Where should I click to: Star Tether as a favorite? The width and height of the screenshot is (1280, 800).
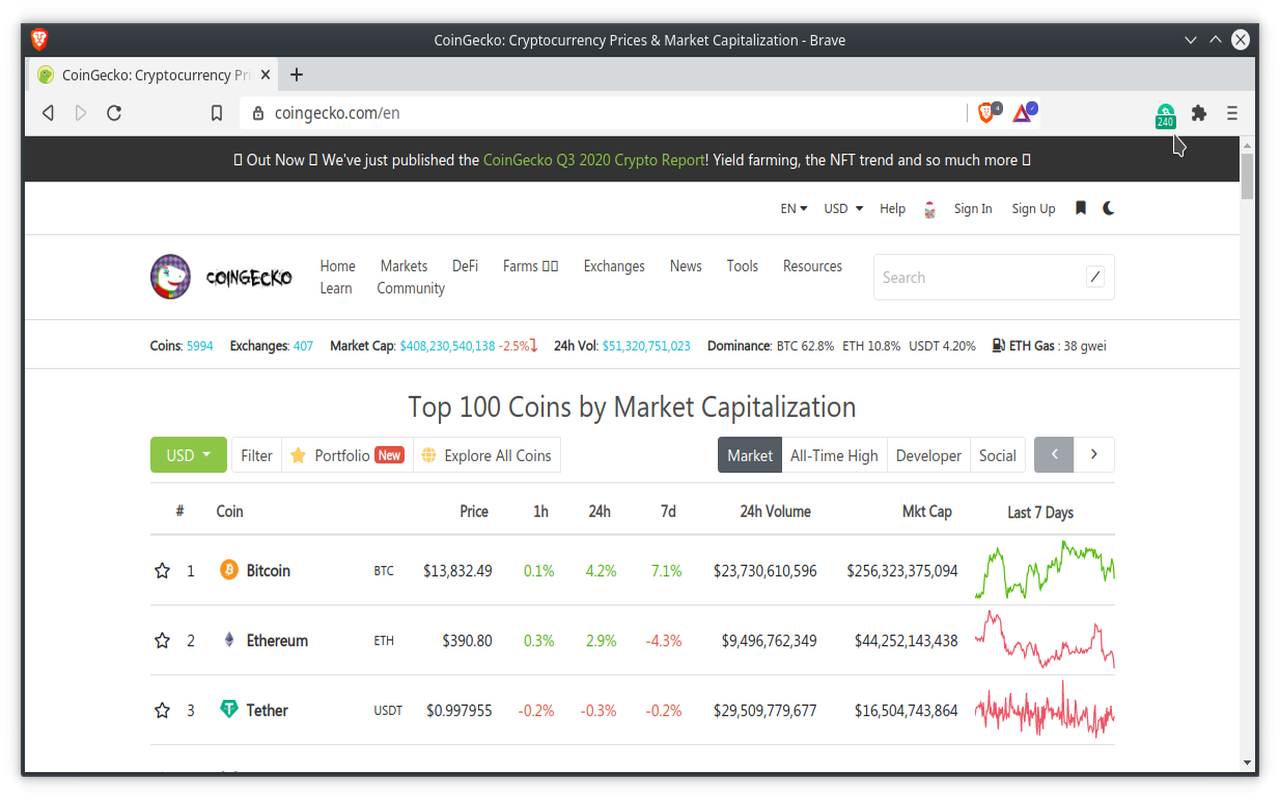pyautogui.click(x=162, y=711)
